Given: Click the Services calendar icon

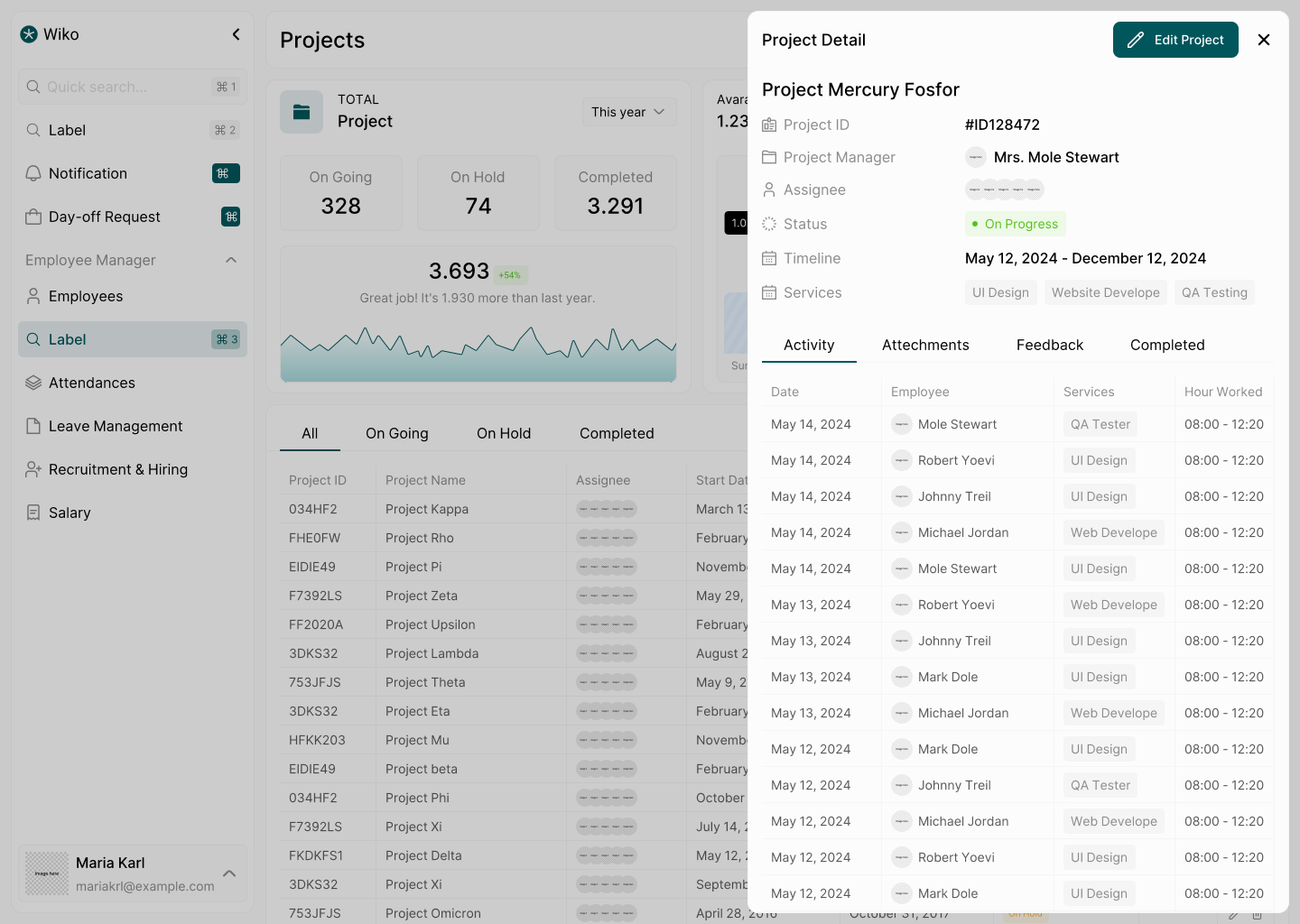Looking at the screenshot, I should [x=769, y=292].
